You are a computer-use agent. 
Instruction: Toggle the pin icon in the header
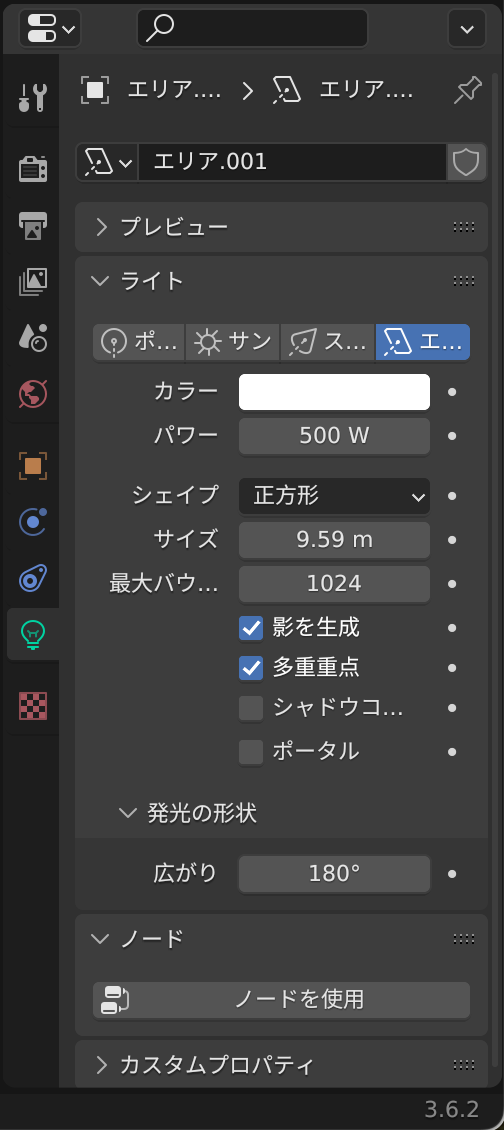coord(468,90)
